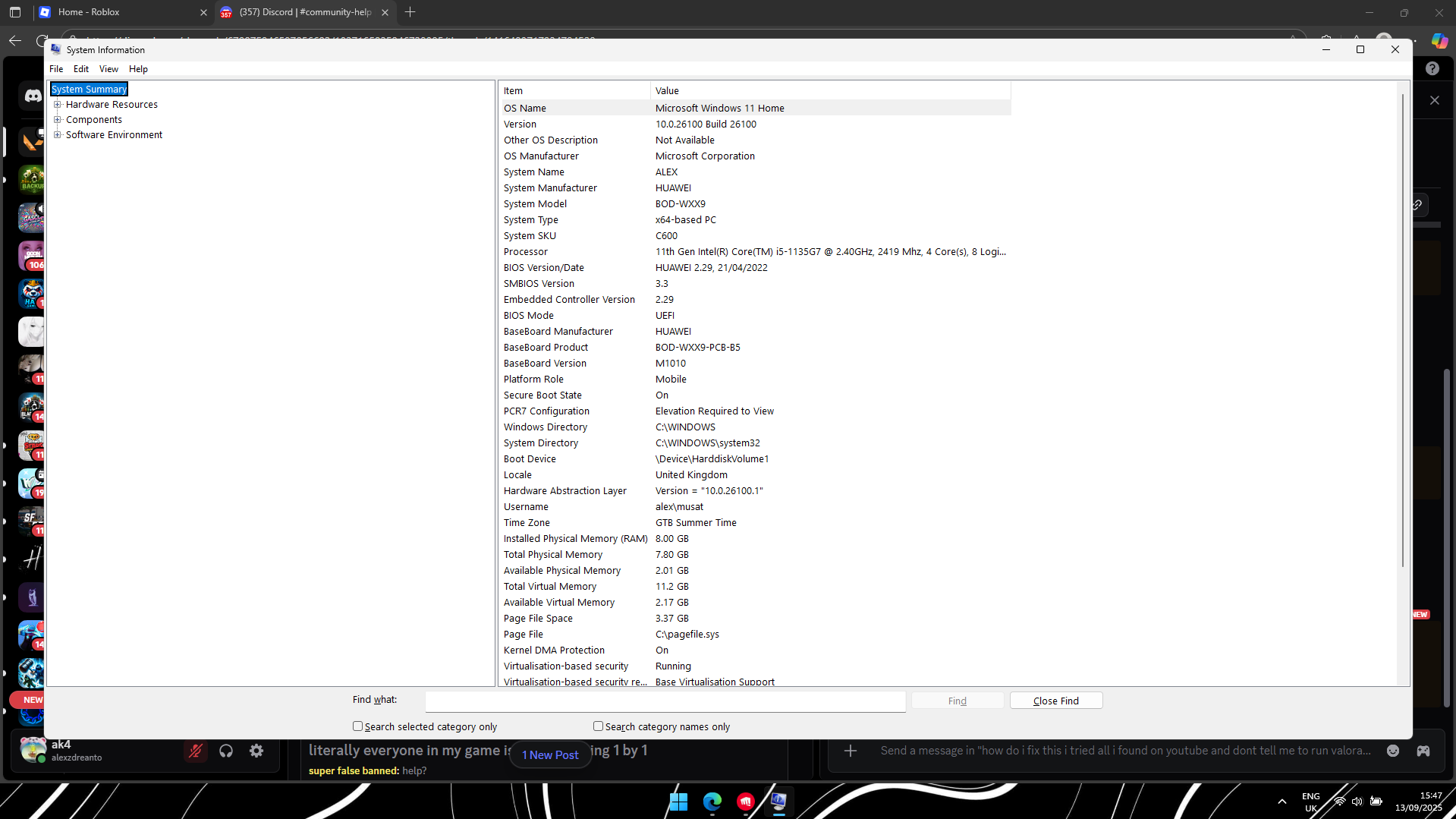This screenshot has height=819, width=1456.
Task: Click the ENG UK language indicator
Action: click(x=1310, y=802)
